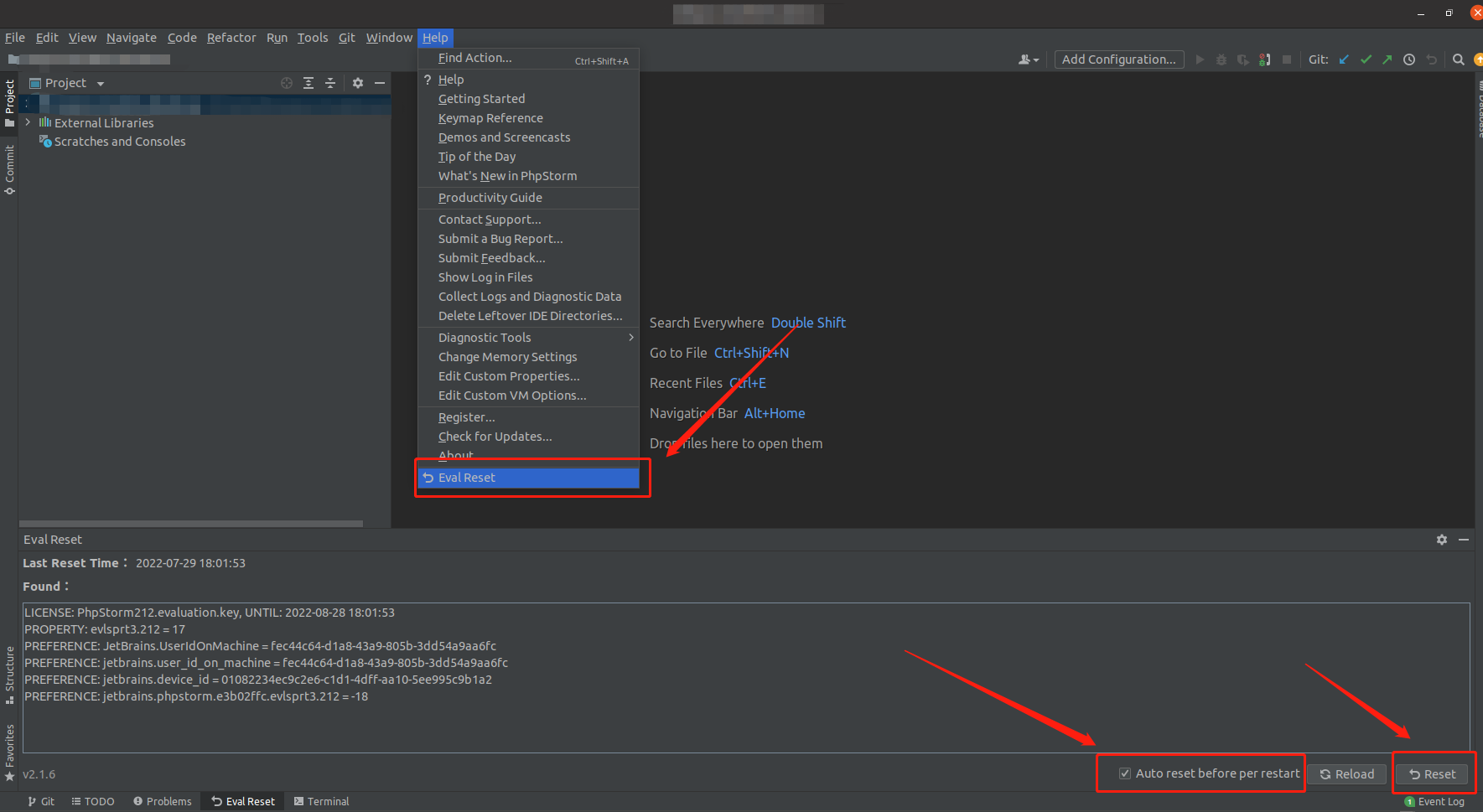The width and height of the screenshot is (1483, 812).
Task: Open the Window menu
Action: pyautogui.click(x=389, y=38)
